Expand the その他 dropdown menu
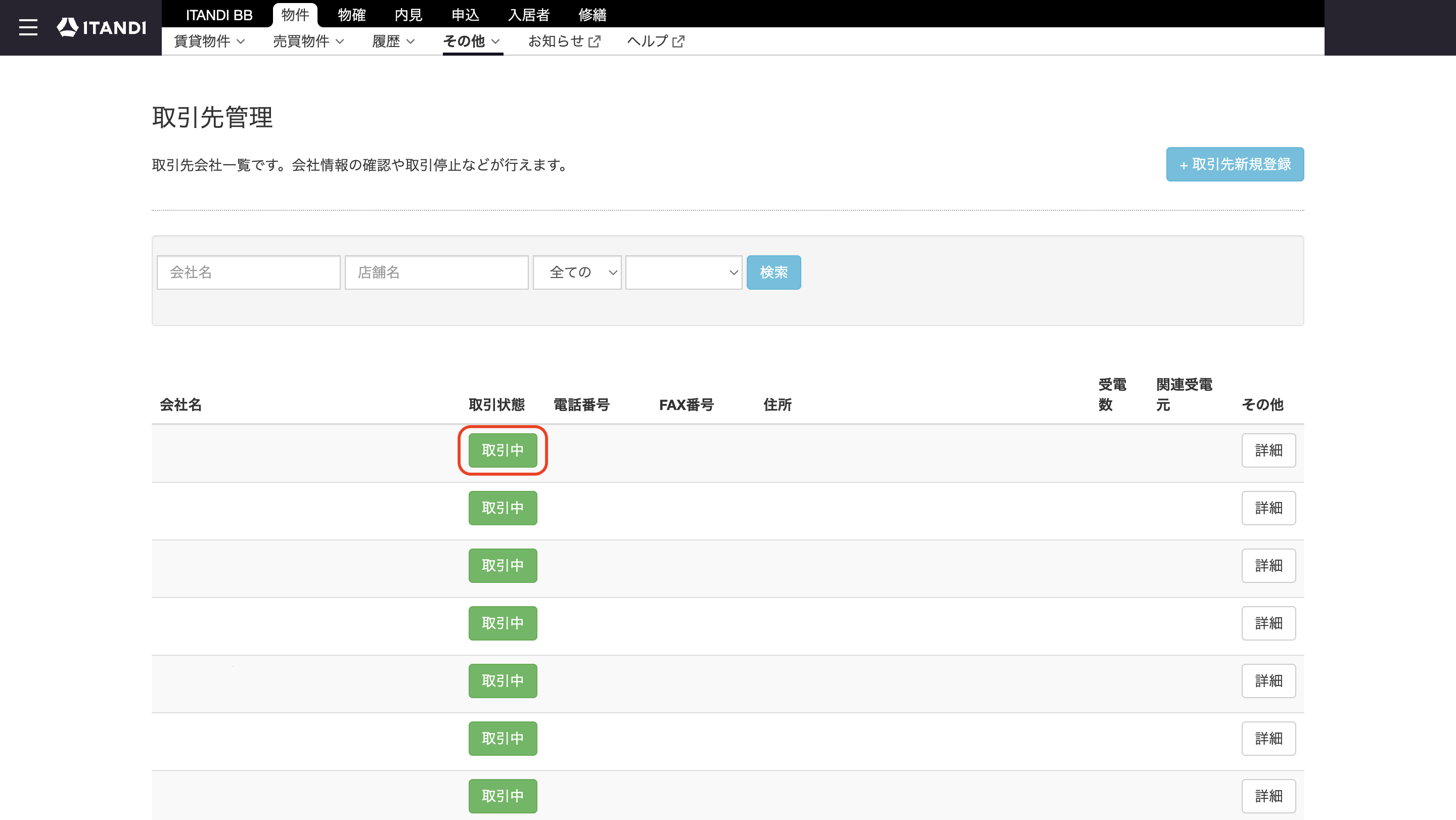Image resolution: width=1456 pixels, height=820 pixels. point(472,41)
